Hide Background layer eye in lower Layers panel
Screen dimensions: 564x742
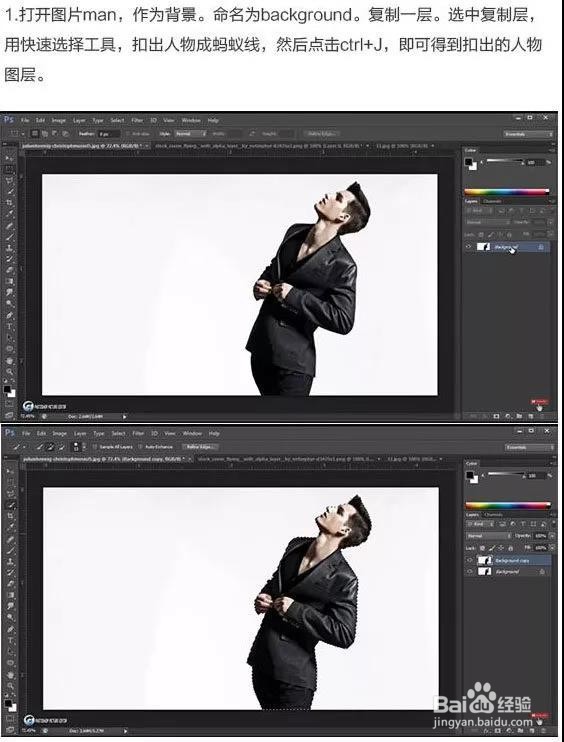coord(470,571)
